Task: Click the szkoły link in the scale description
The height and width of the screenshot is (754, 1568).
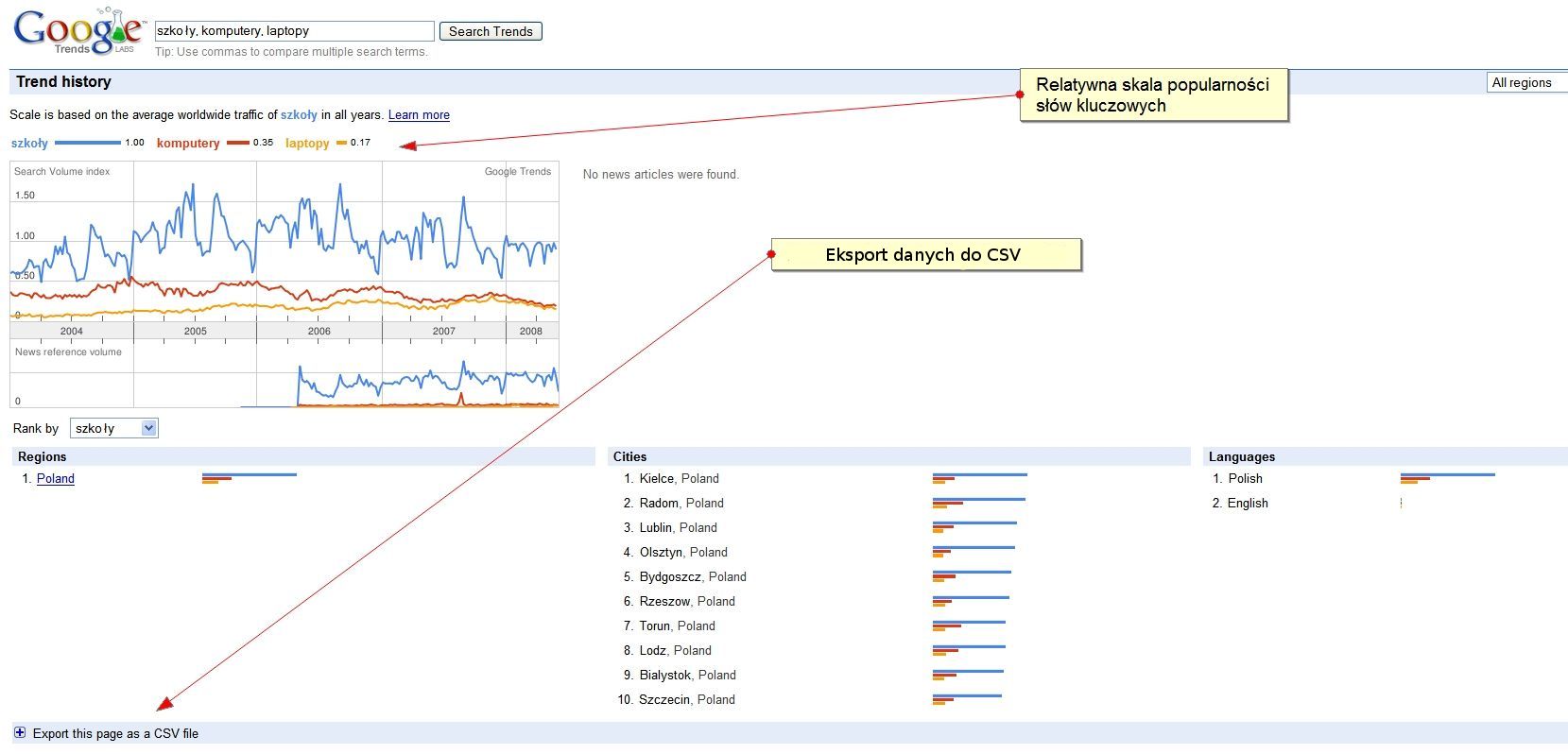Action: (299, 115)
